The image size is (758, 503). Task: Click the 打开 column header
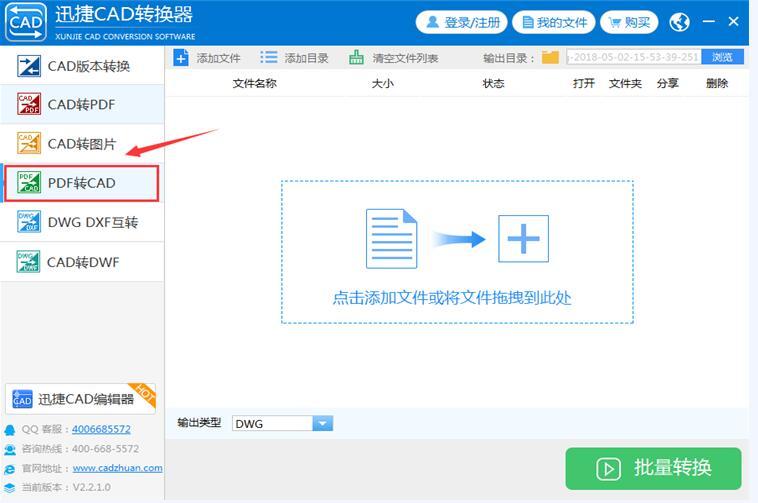pos(583,83)
